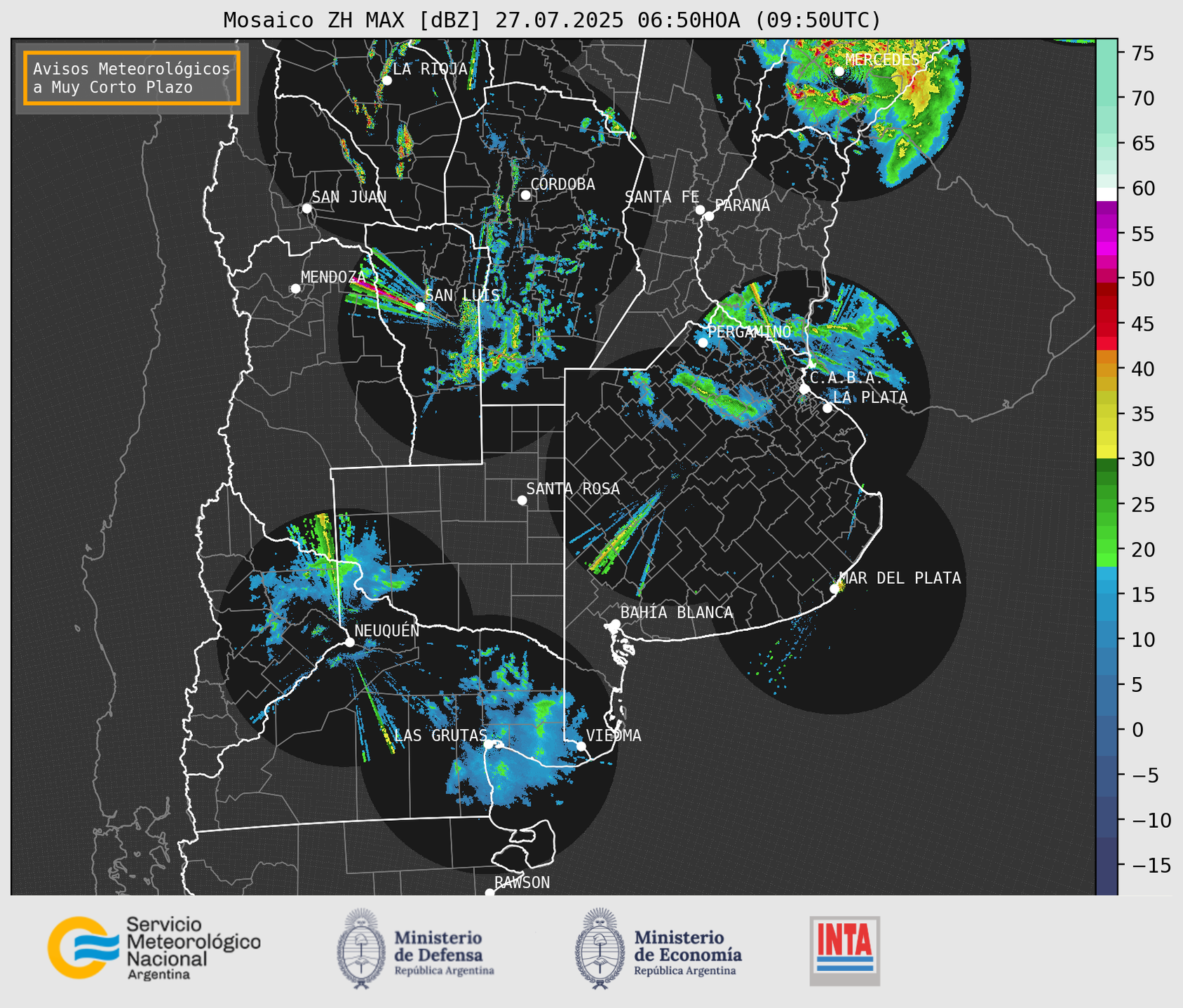1183x1008 pixels.
Task: Click the 'MERCEDES' map label
Action: pos(882,60)
